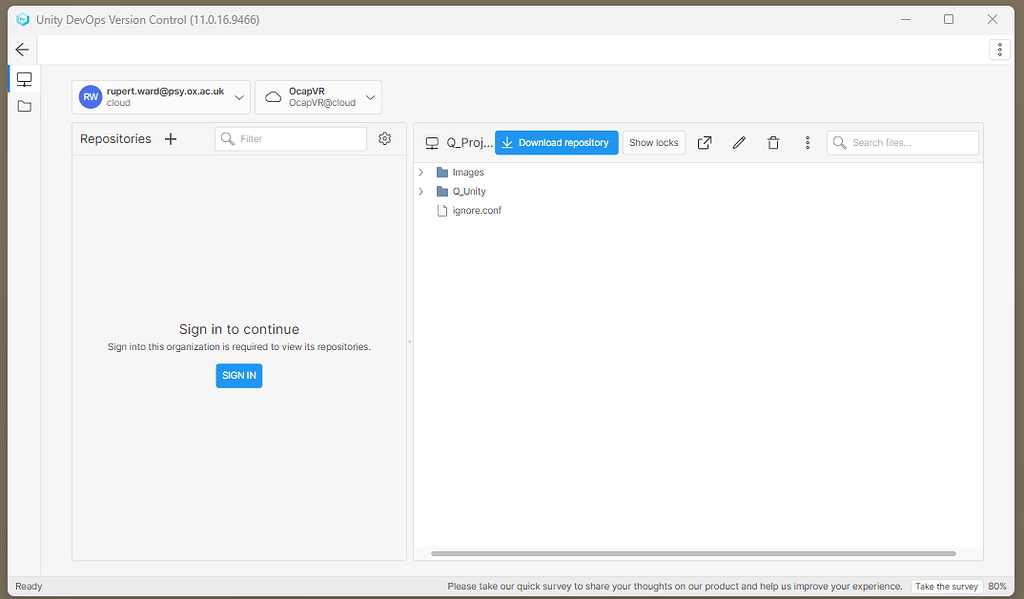This screenshot has height=599, width=1024.
Task: Click the SIGN IN button
Action: pos(238,375)
